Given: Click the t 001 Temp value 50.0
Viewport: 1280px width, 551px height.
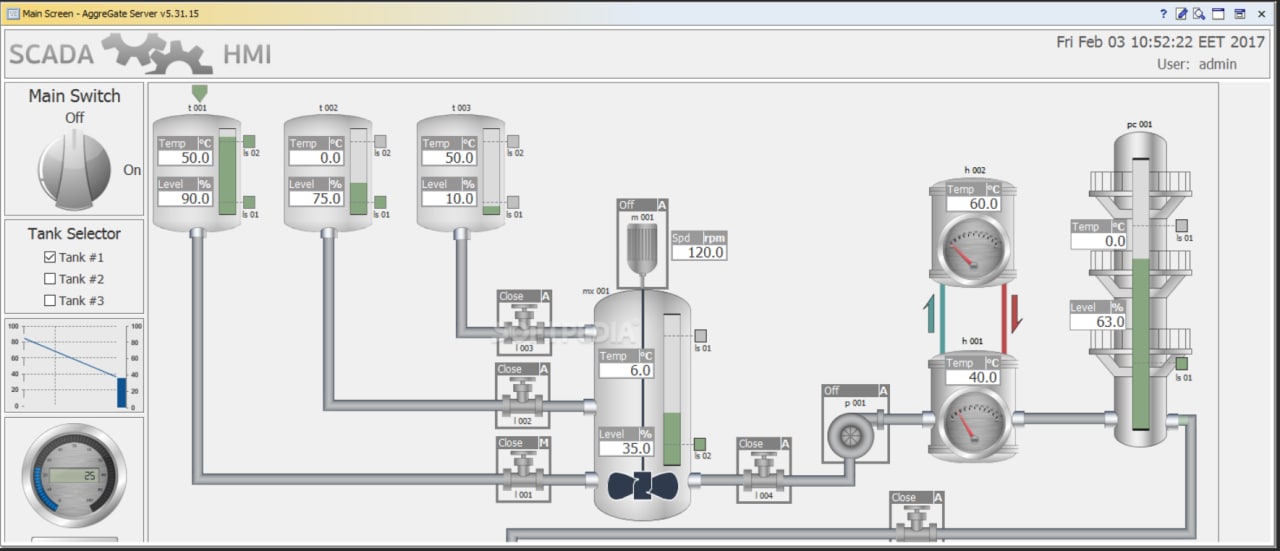Looking at the screenshot, I should tap(185, 158).
